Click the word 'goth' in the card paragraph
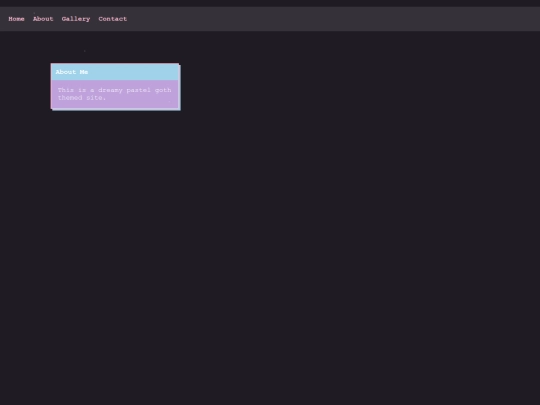This screenshot has height=405, width=540. (163, 90)
